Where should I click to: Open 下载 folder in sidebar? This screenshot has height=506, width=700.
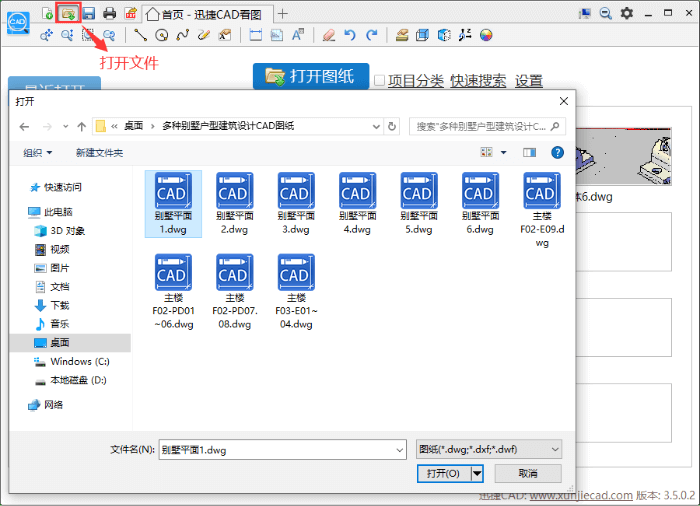coord(52,305)
